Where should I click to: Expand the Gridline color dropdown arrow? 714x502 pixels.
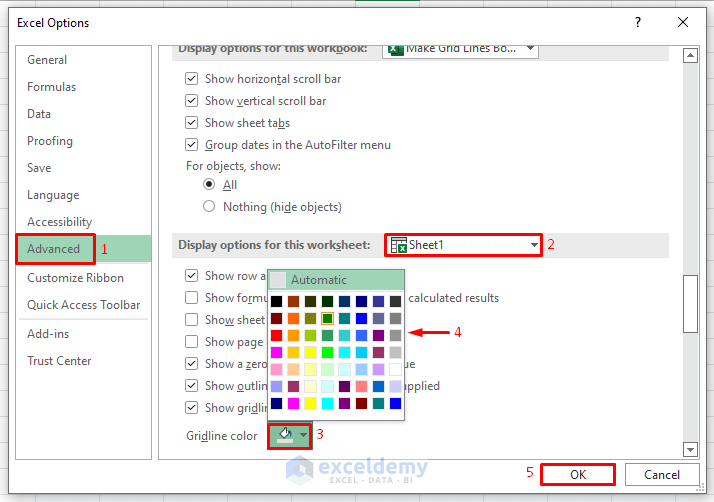click(x=303, y=435)
